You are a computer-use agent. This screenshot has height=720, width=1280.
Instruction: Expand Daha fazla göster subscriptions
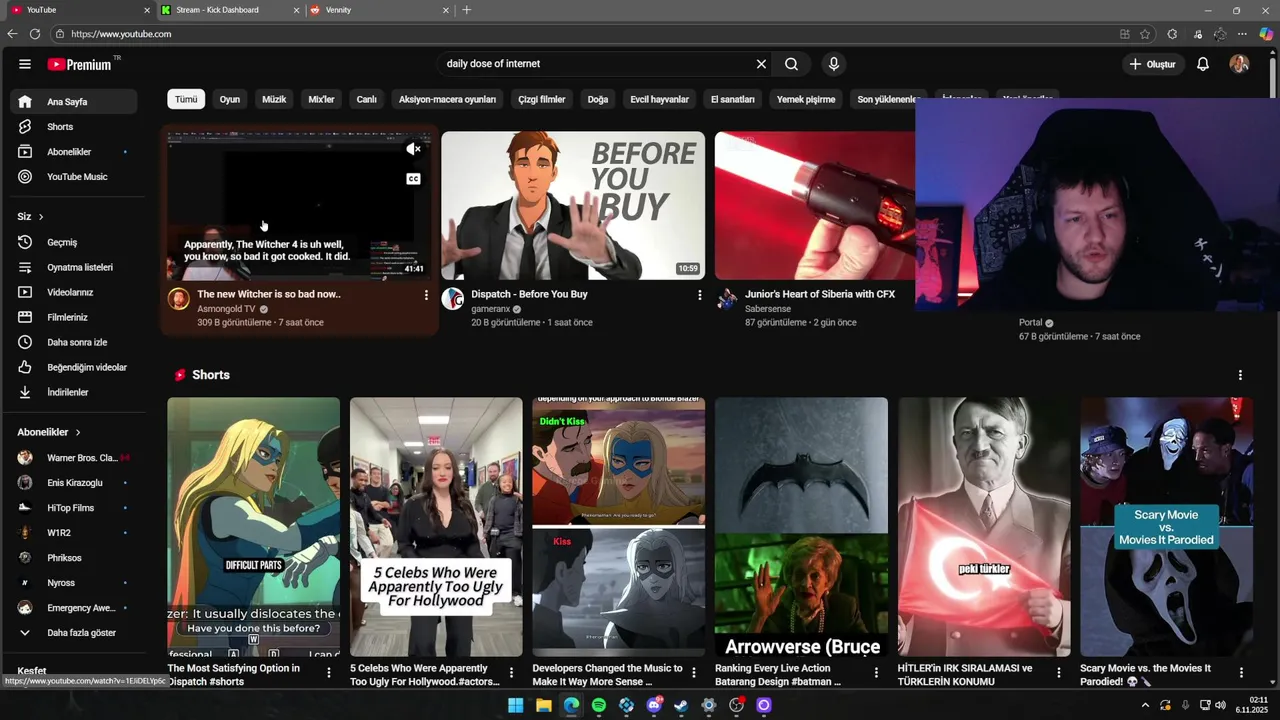click(x=74, y=633)
